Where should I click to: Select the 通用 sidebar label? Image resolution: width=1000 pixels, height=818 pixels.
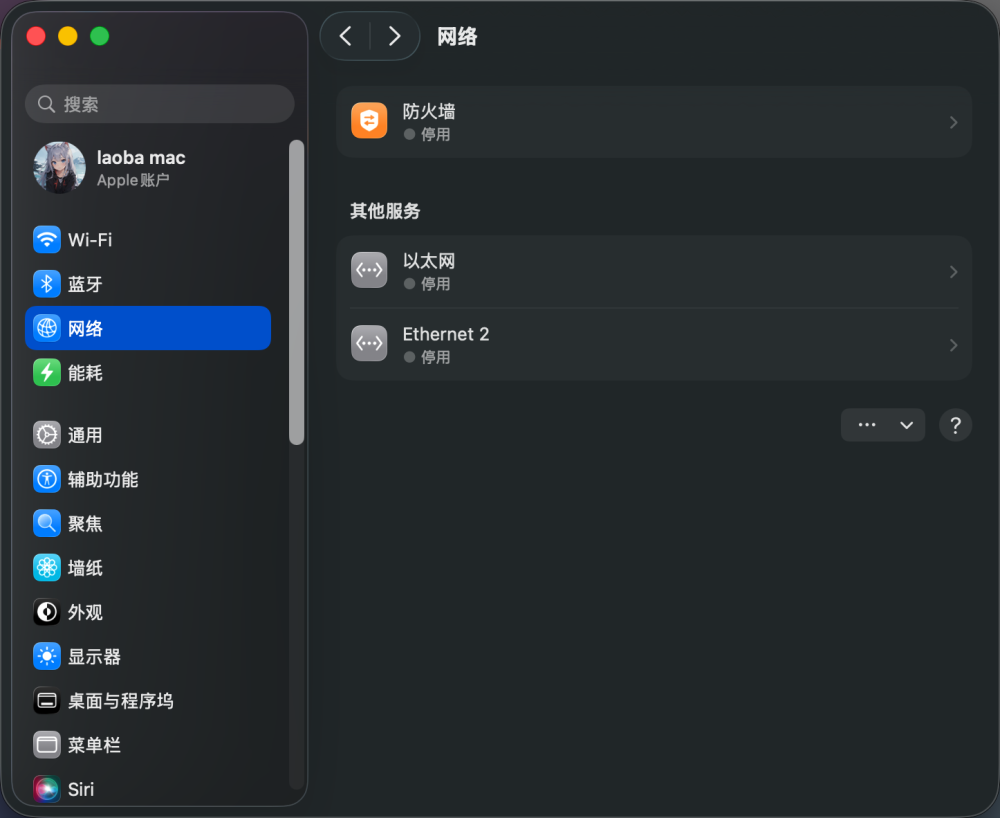point(85,435)
